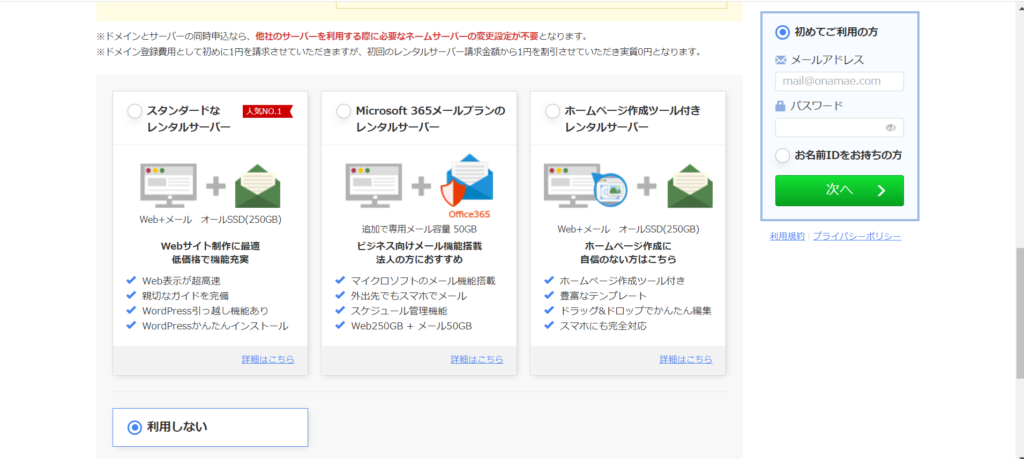This screenshot has height=459, width=1024.
Task: Click the text スケジュール管理機能
Action: (399, 310)
